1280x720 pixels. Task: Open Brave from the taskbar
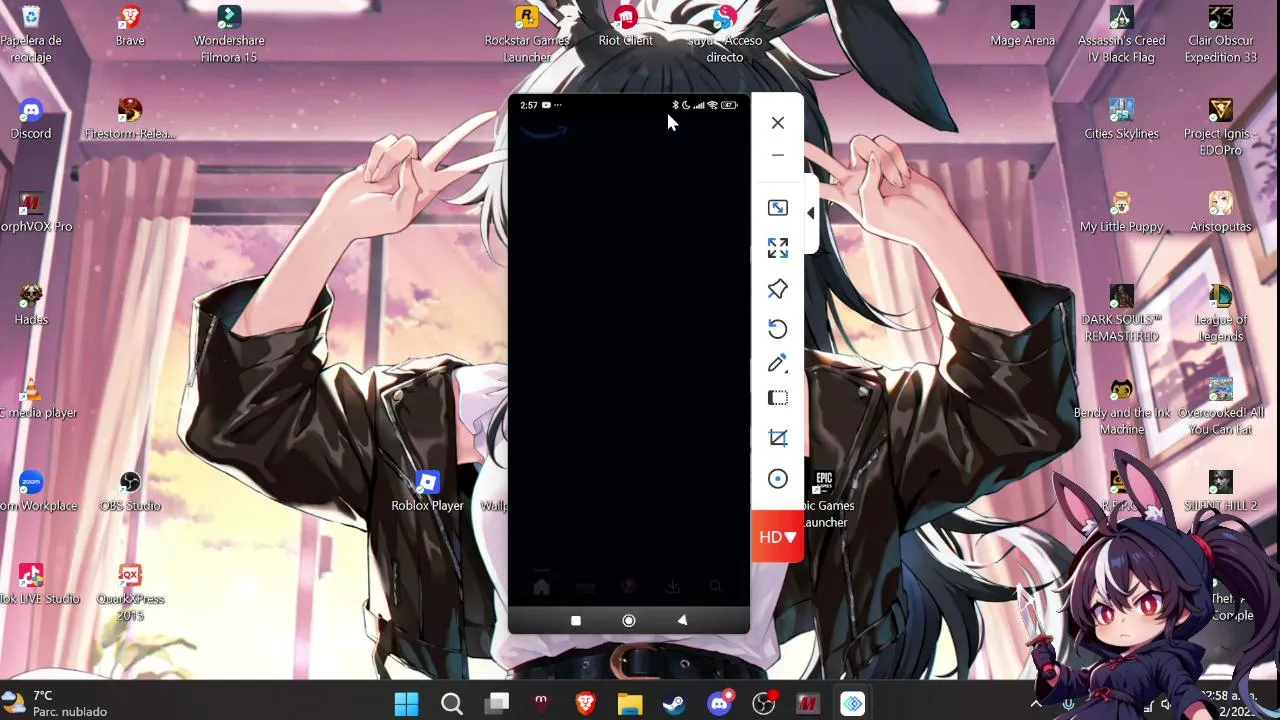(585, 704)
